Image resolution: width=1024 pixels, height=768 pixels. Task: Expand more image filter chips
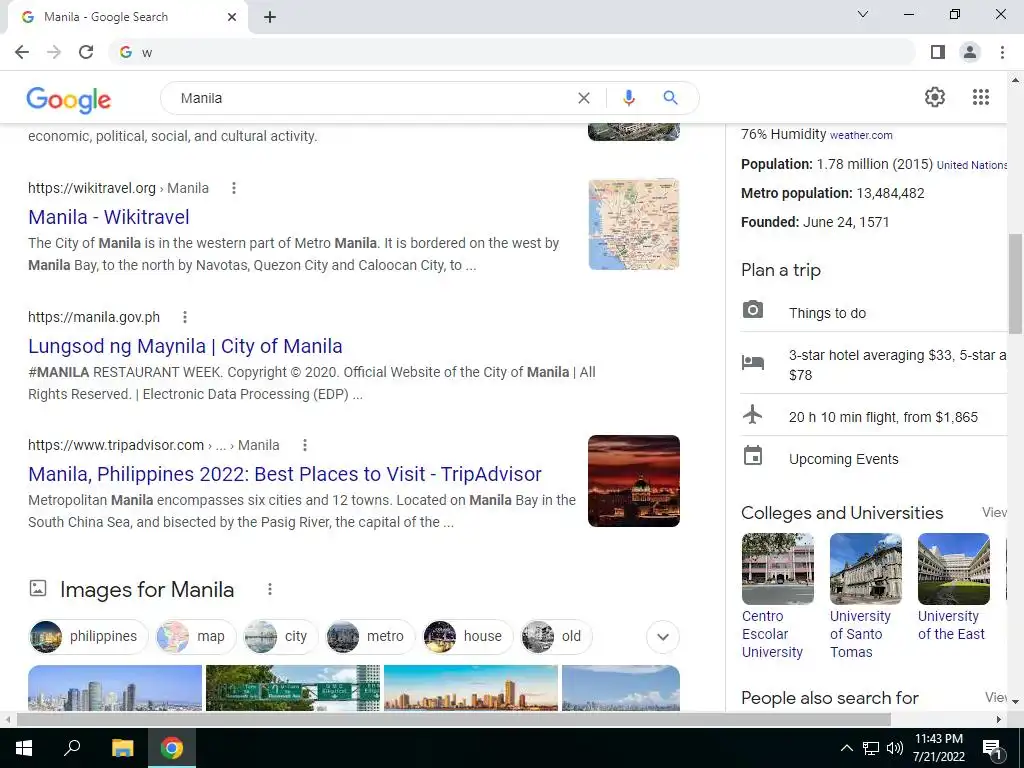[x=663, y=637]
